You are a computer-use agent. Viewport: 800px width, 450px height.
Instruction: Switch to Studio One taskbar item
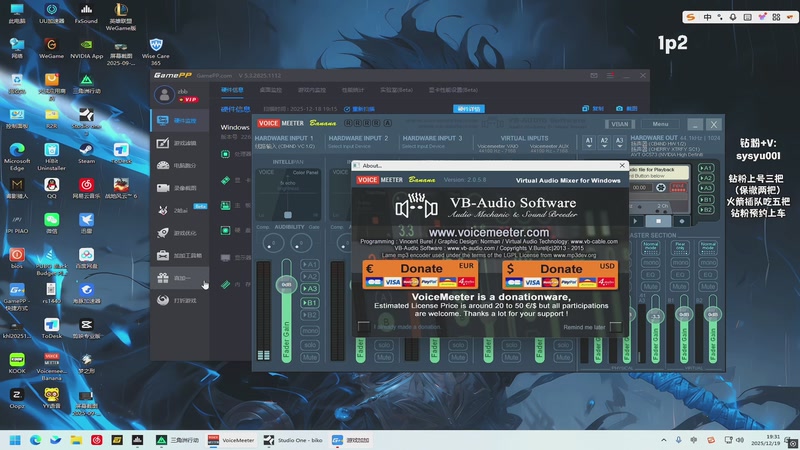[293, 440]
